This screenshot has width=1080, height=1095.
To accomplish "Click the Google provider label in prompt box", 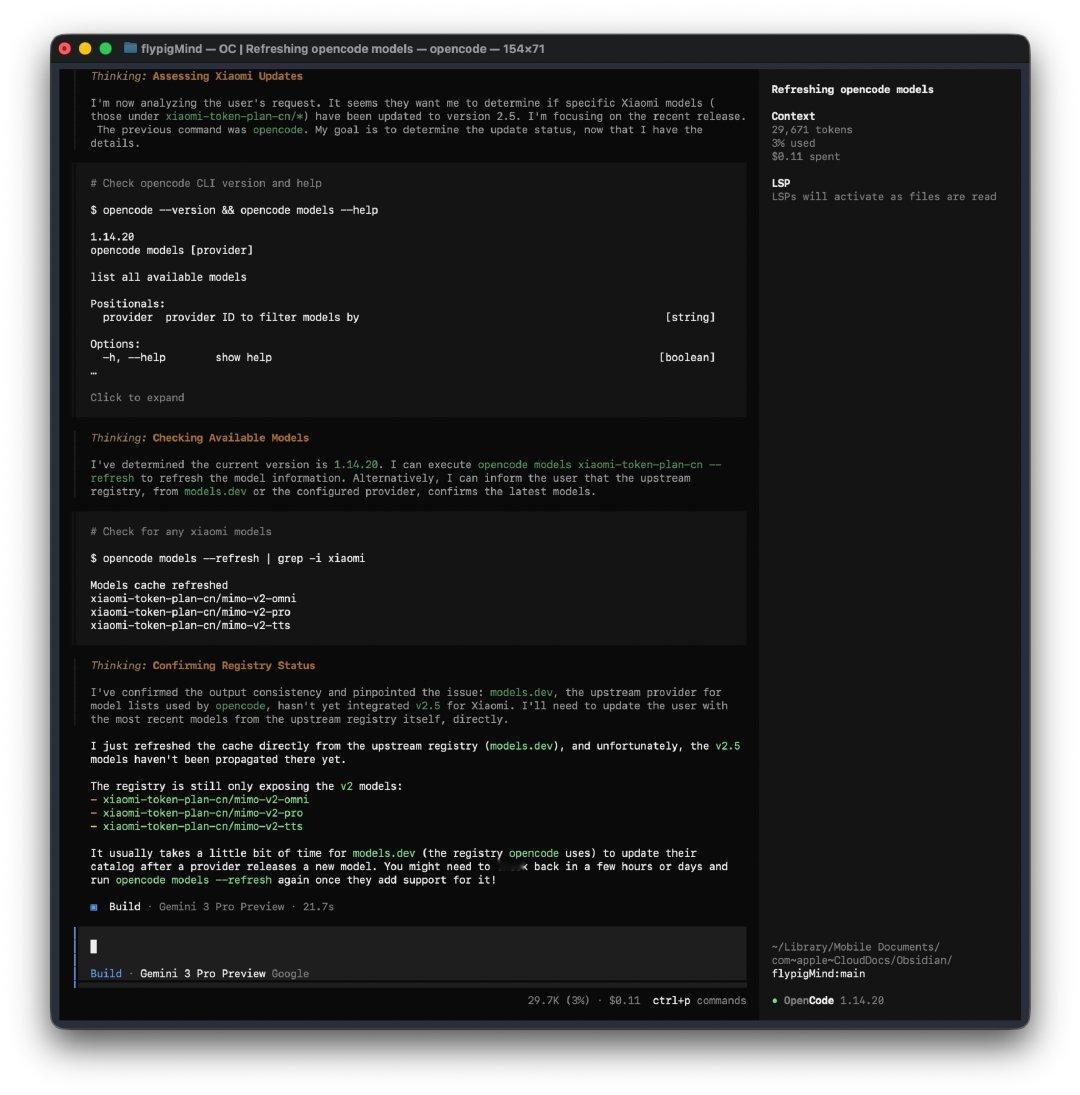I will (x=290, y=973).
